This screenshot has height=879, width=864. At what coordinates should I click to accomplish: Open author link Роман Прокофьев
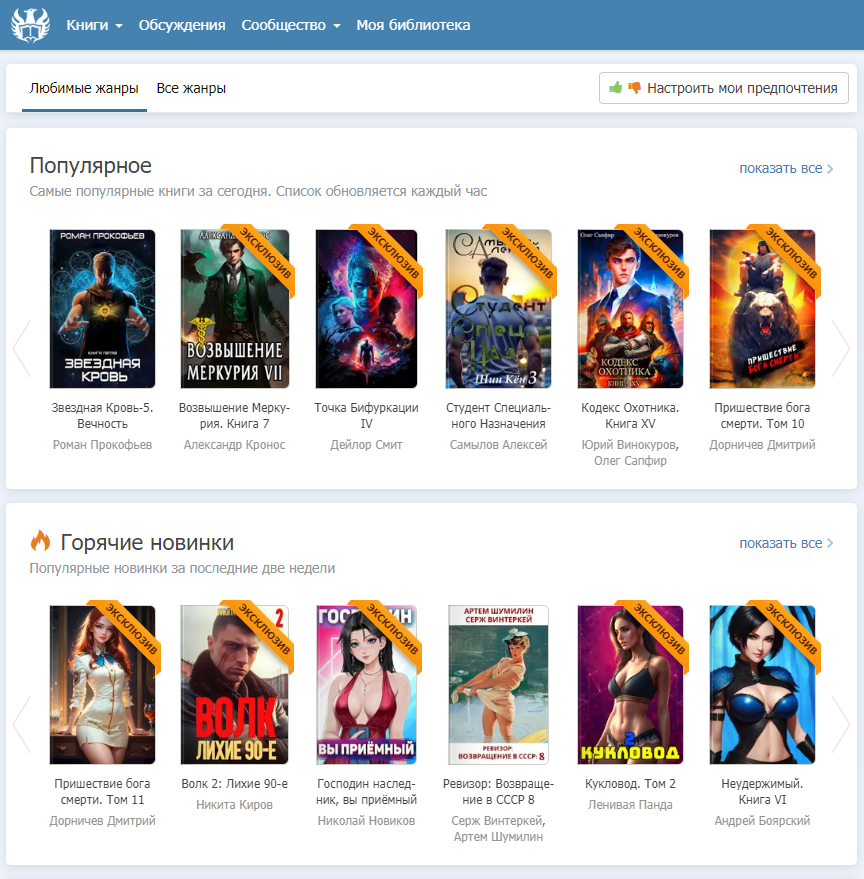click(102, 445)
